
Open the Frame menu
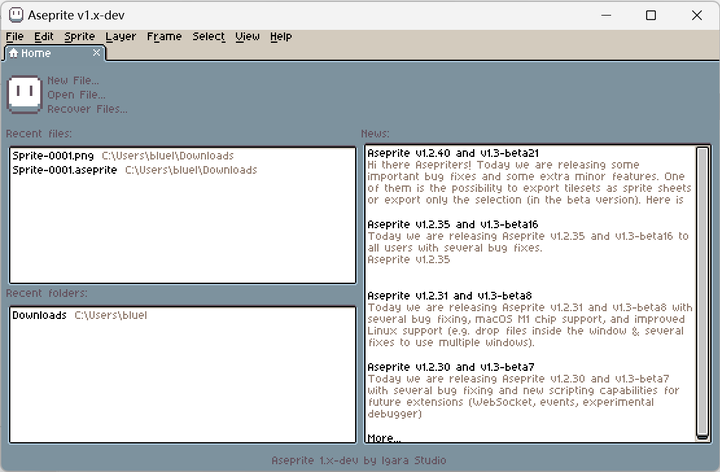164,36
